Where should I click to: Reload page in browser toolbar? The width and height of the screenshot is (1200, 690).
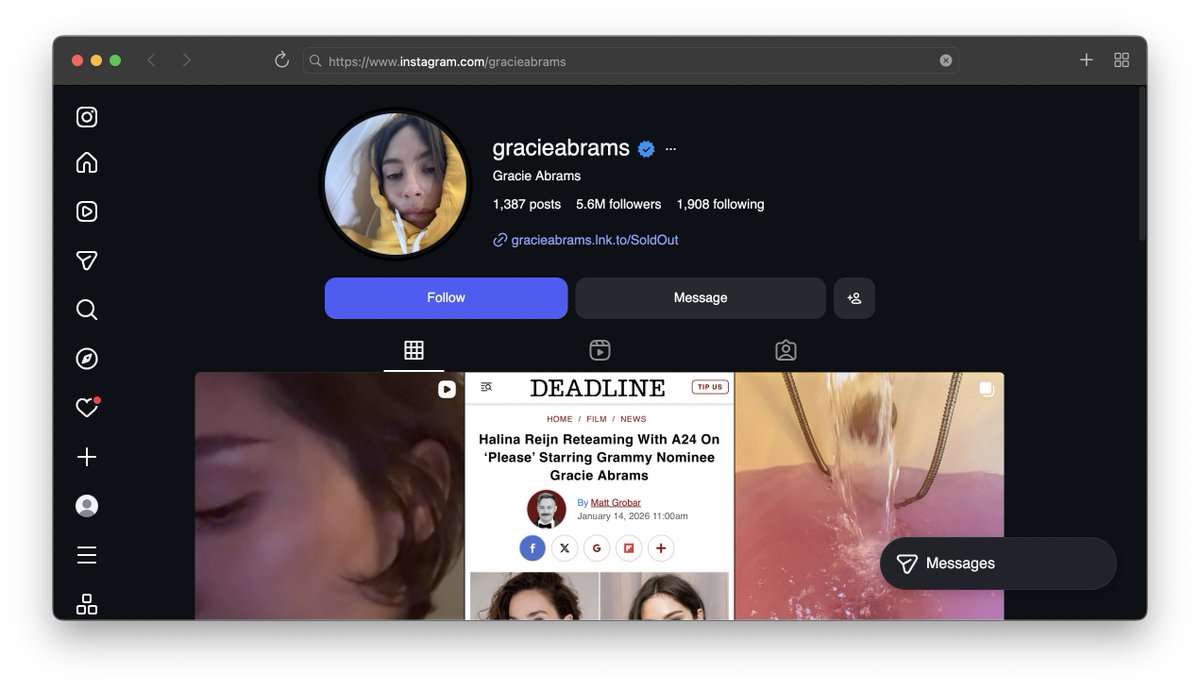click(282, 60)
